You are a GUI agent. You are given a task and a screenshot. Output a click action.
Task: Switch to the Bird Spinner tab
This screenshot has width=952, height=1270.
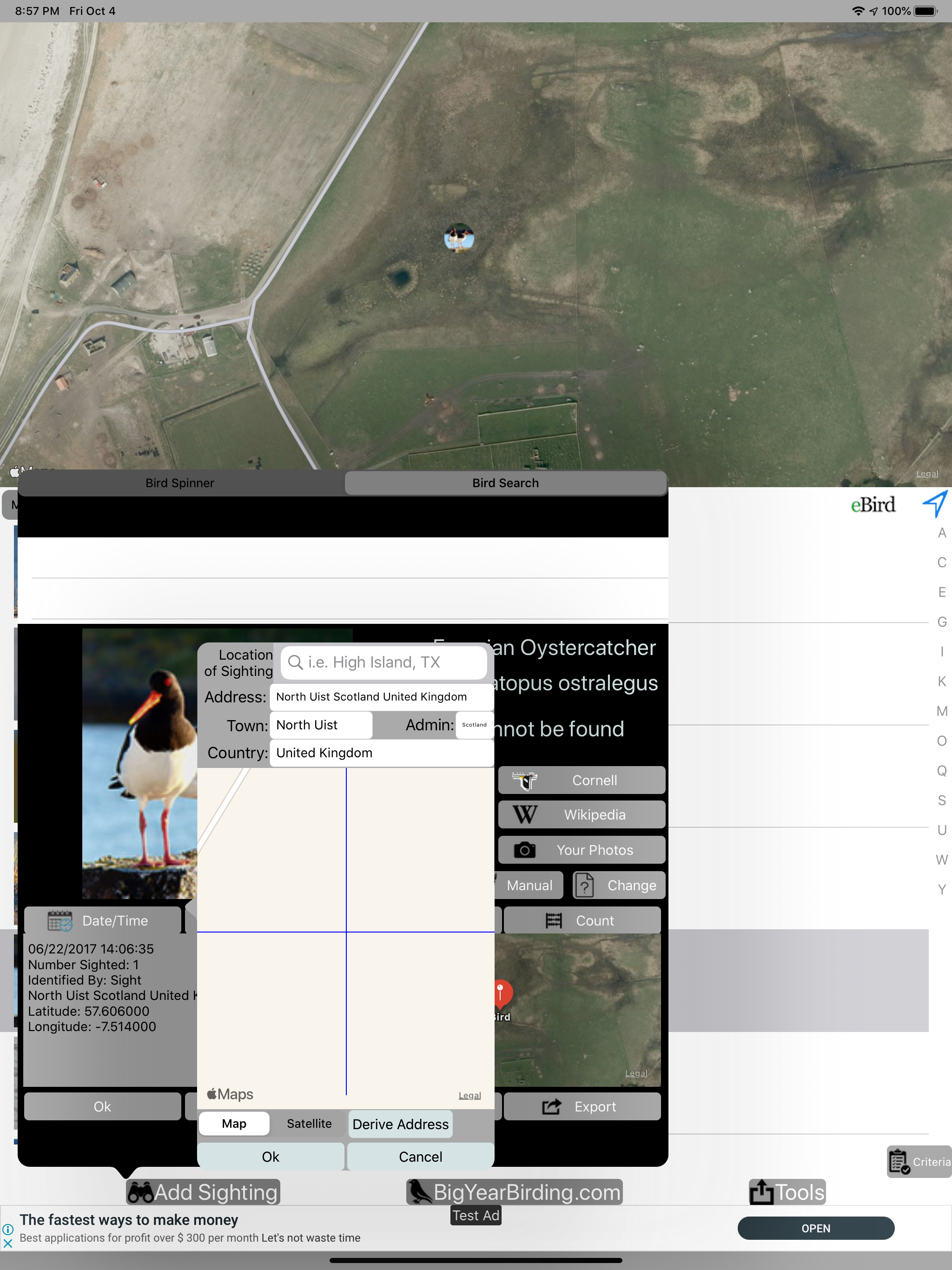(180, 483)
